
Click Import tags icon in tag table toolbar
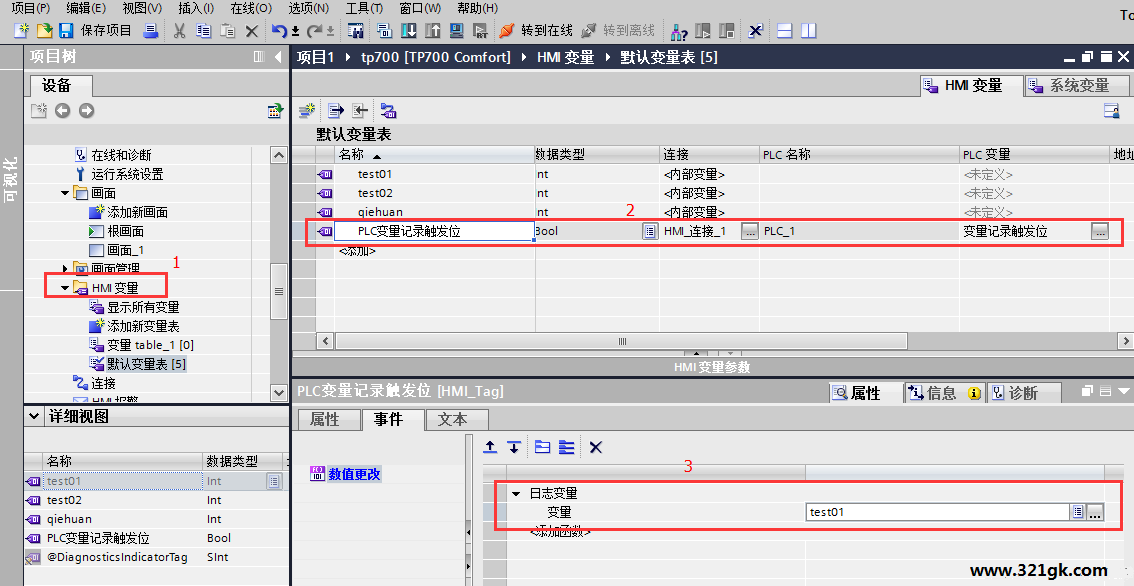tap(359, 111)
